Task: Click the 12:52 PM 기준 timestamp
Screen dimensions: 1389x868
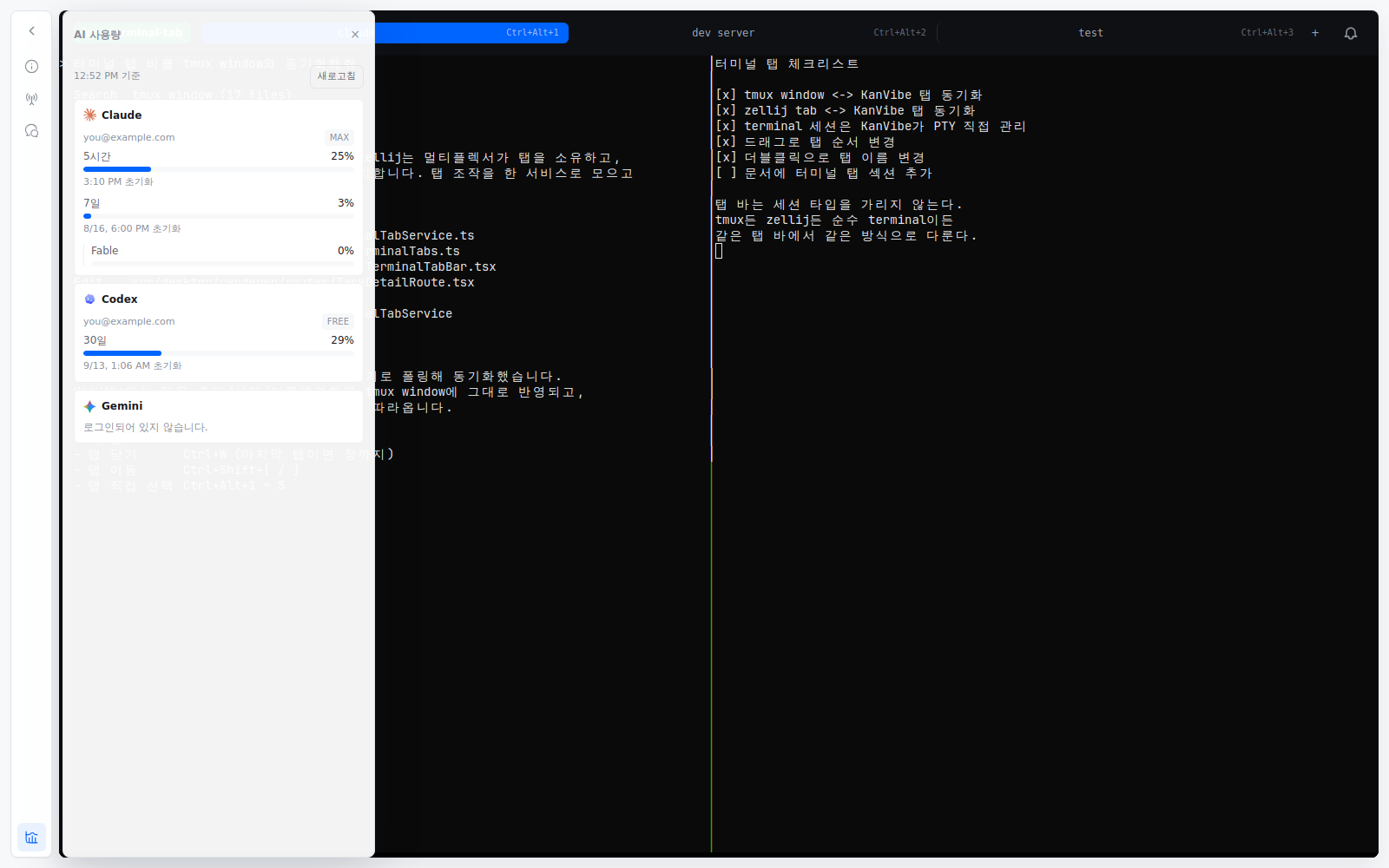Action: coord(107,76)
